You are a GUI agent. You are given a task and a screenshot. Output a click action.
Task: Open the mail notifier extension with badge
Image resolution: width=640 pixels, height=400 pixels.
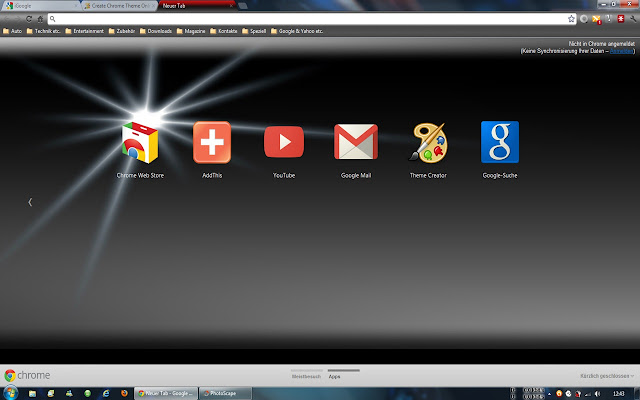point(596,19)
